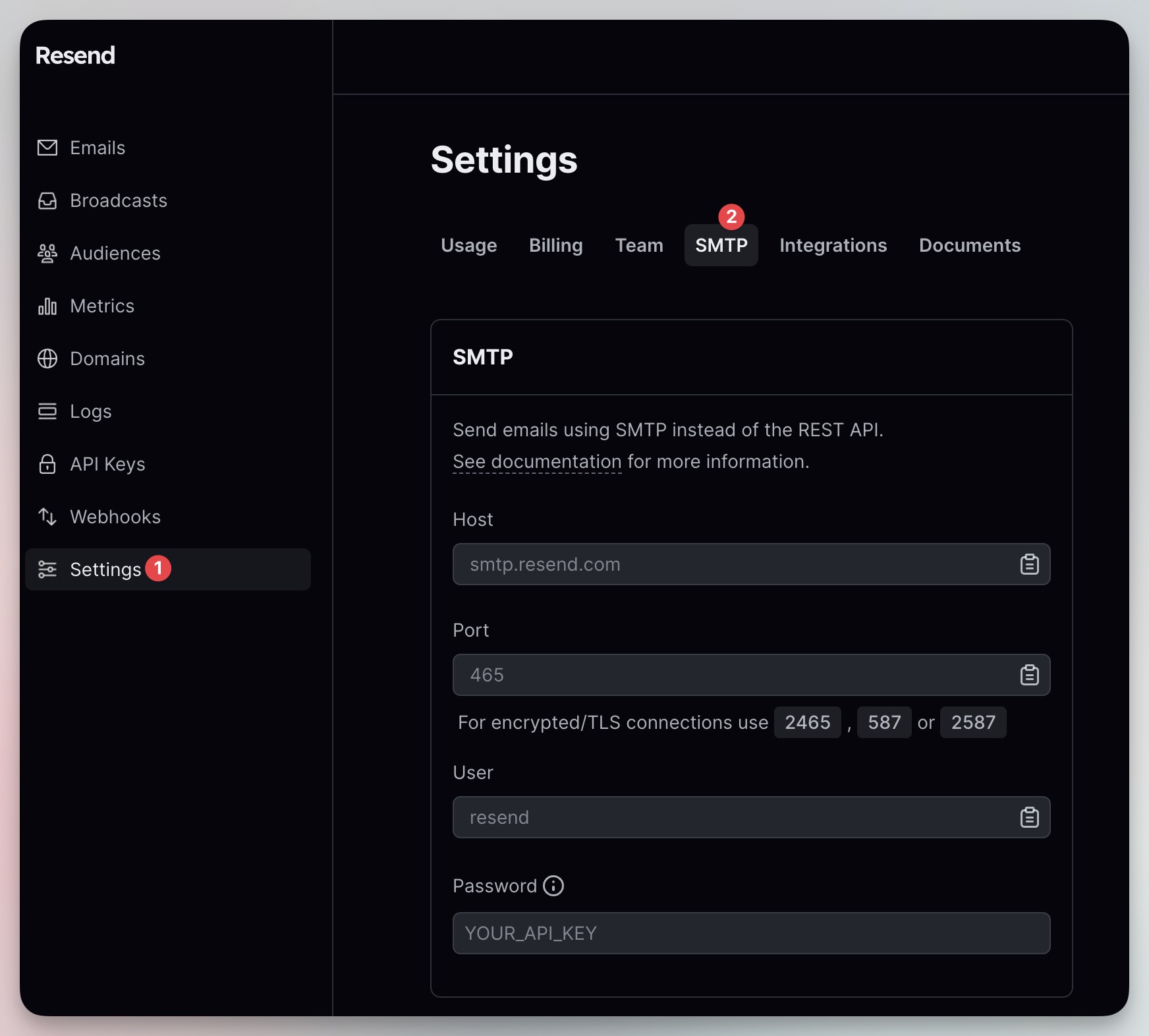Screen dimensions: 1149x1036
Task: Click the 587 port chip
Action: click(x=884, y=722)
